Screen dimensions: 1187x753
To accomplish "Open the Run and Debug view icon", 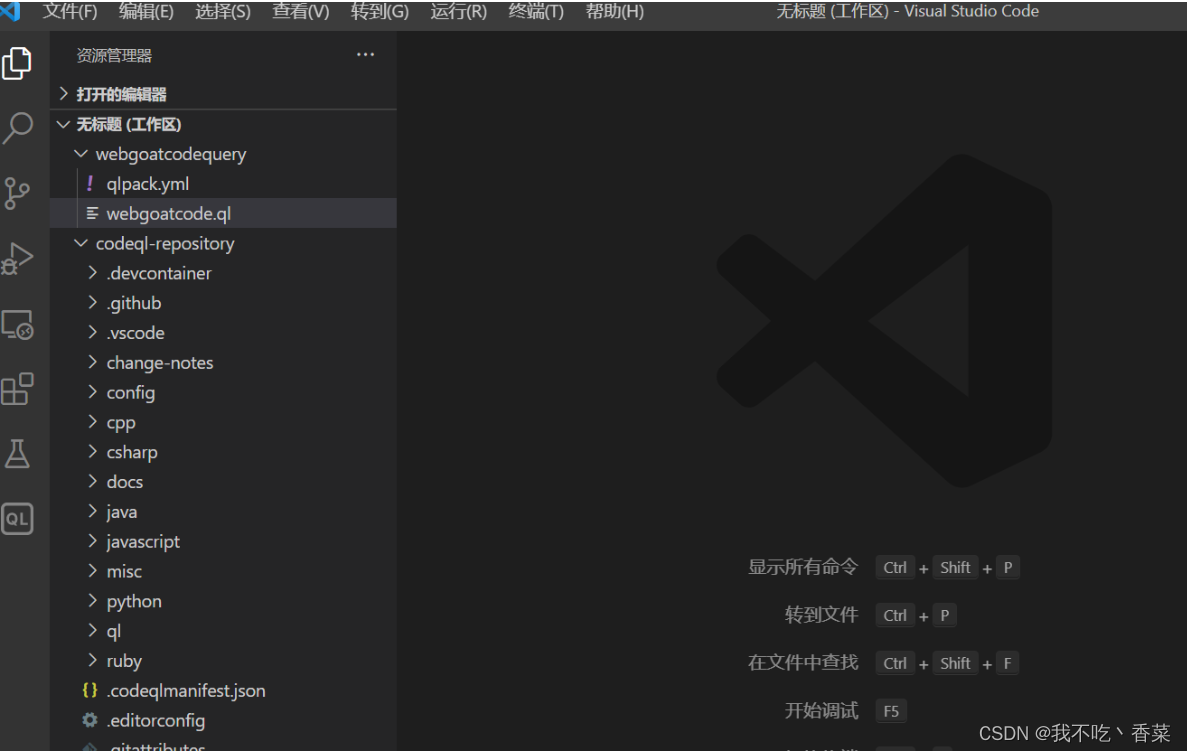I will (x=17, y=258).
